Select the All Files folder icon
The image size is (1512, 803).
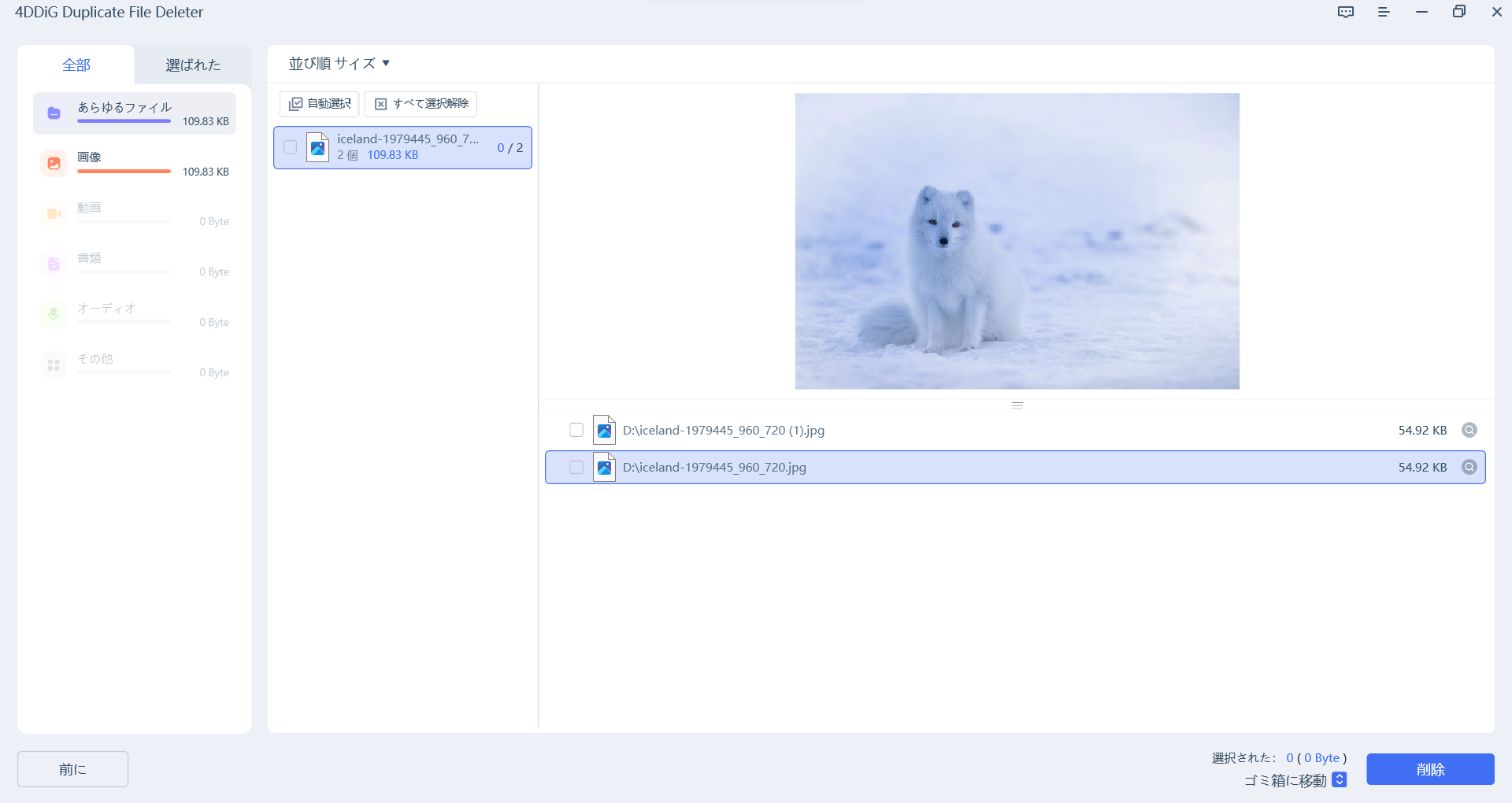54,113
